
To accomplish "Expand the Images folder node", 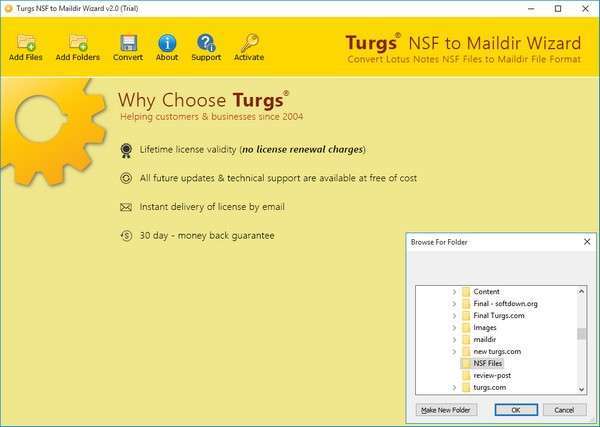I will pos(454,328).
